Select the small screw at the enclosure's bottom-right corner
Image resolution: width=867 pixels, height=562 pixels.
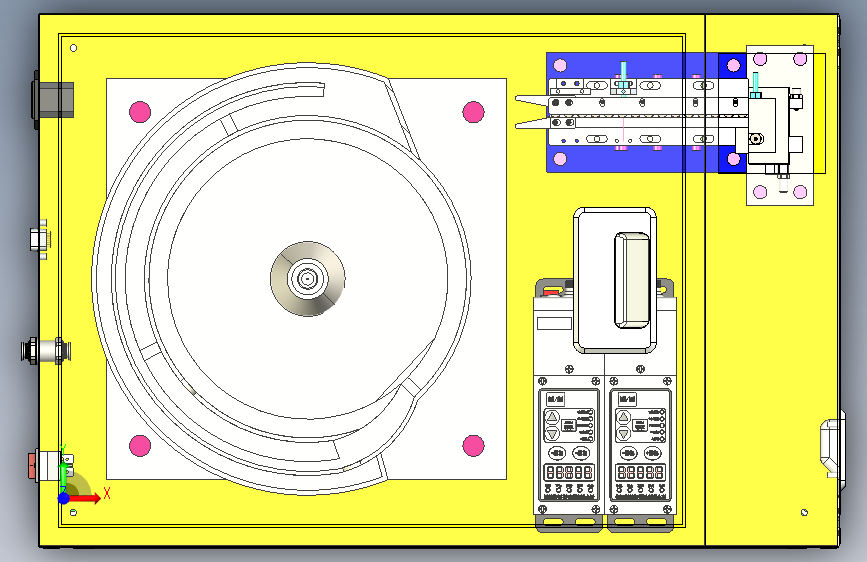tap(805, 513)
